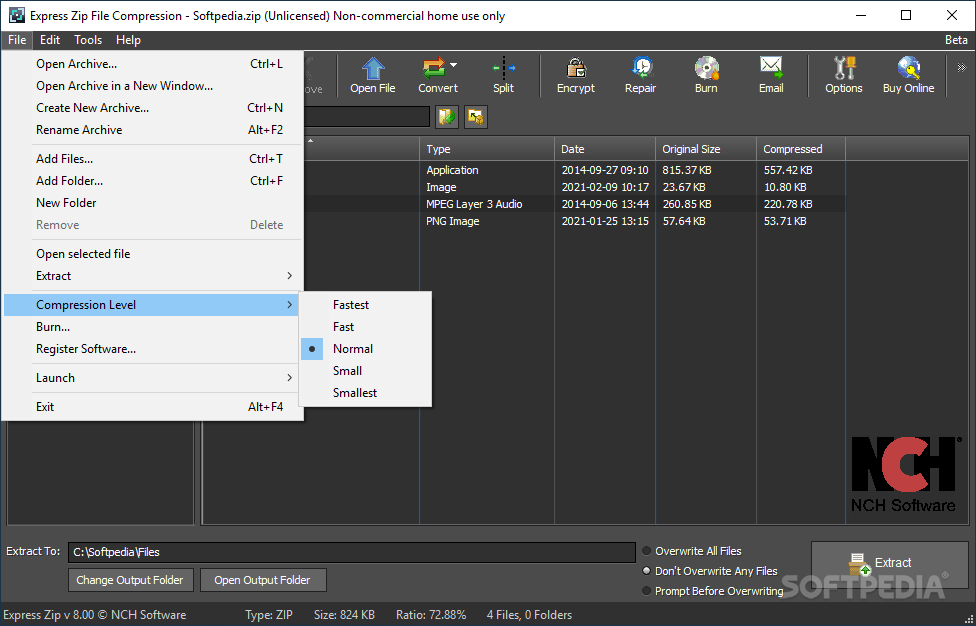
Task: Open the File menu
Action: click(17, 40)
